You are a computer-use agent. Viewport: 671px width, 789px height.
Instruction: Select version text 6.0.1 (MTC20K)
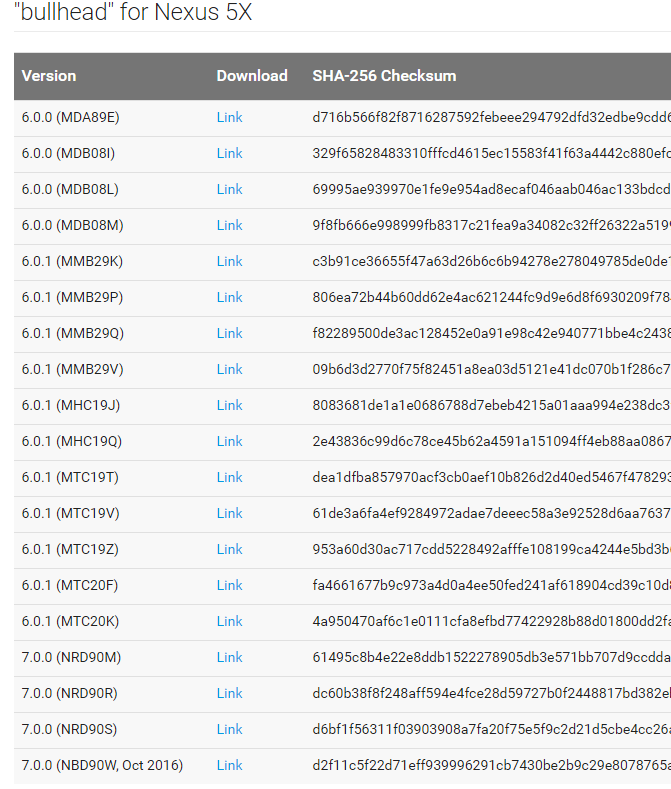click(70, 621)
